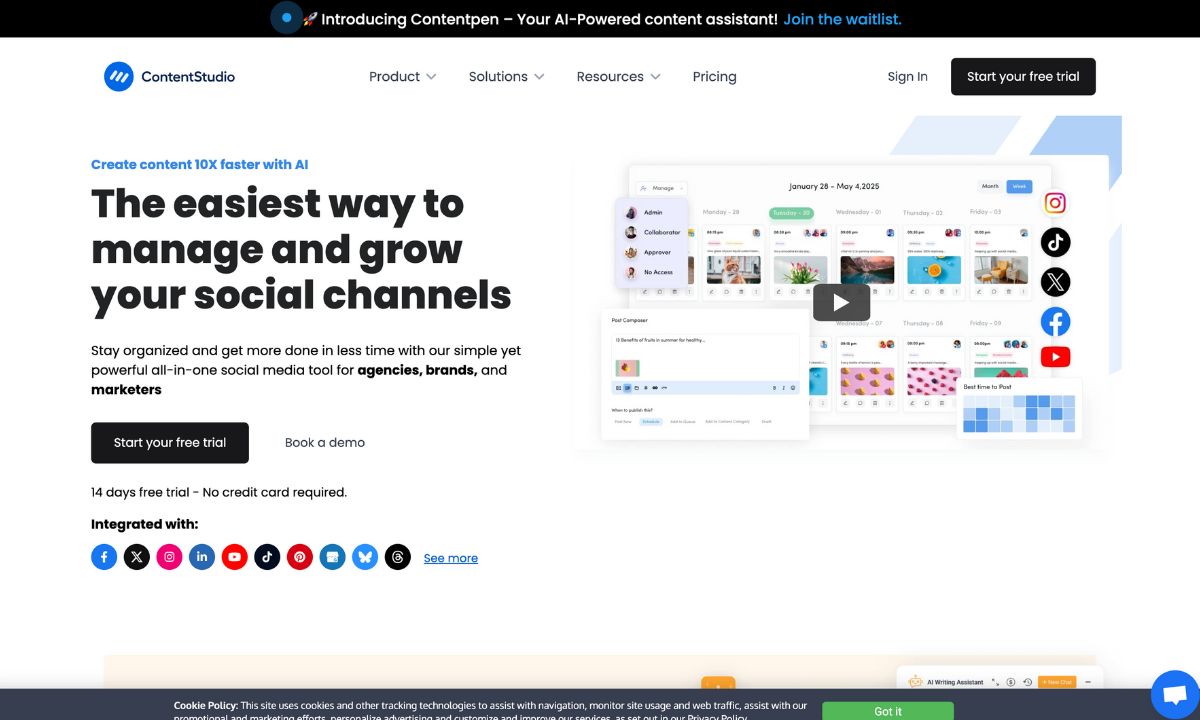Select the Collaborator role in the preview

point(651,232)
